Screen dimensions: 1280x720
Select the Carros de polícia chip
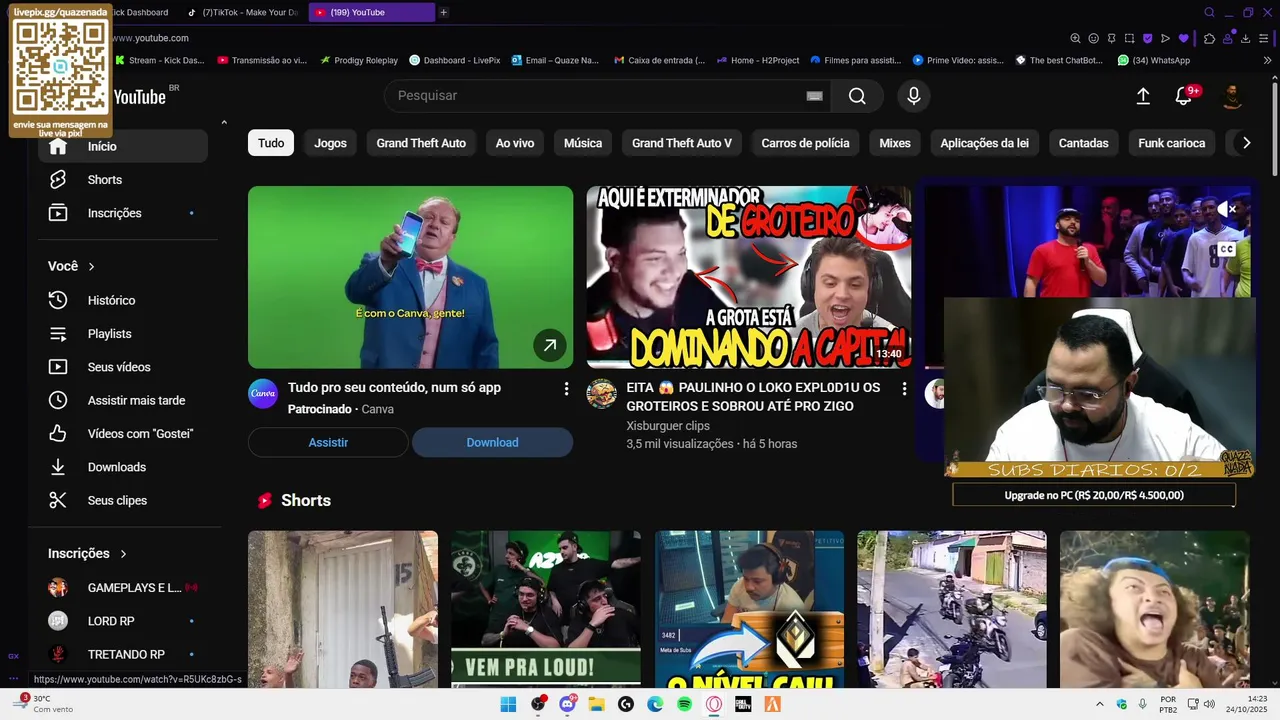[805, 143]
